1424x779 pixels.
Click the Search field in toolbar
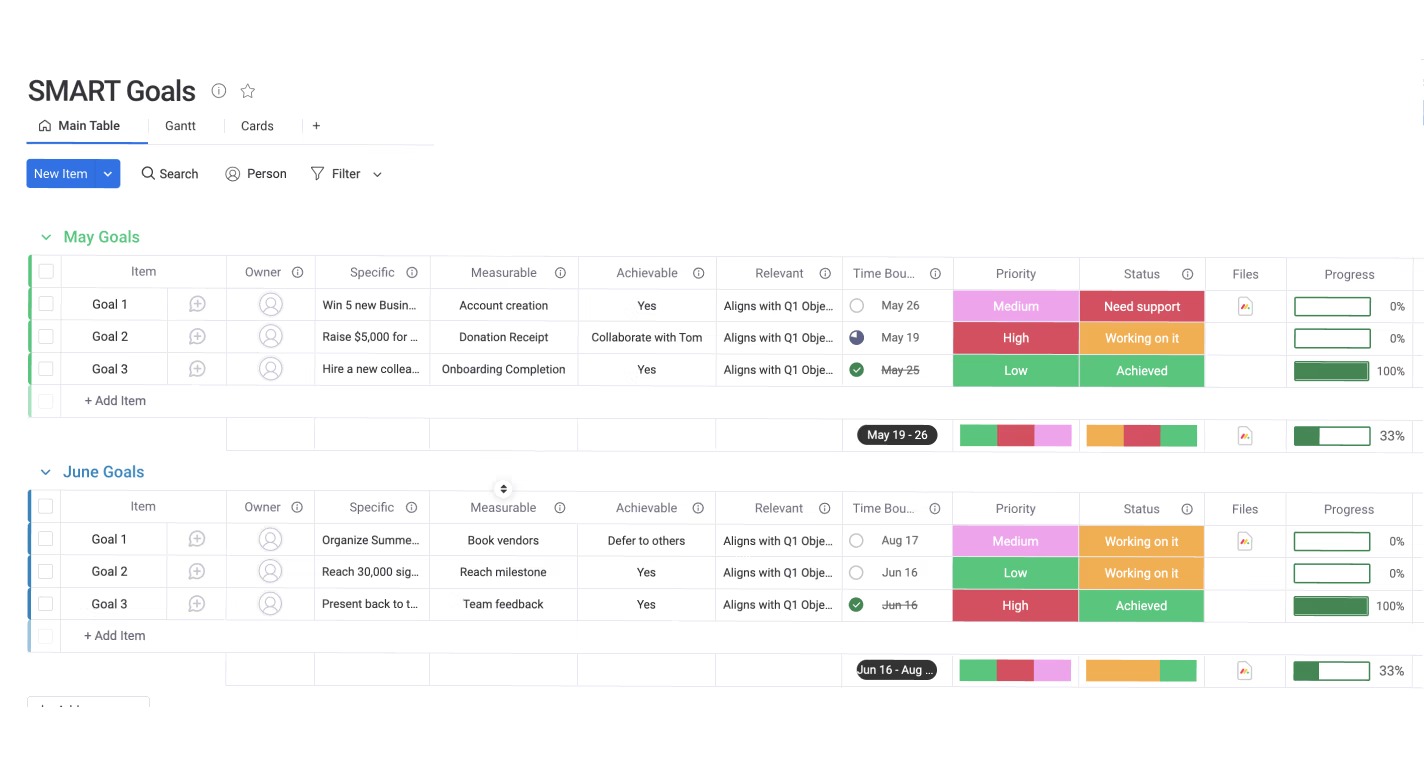(170, 174)
